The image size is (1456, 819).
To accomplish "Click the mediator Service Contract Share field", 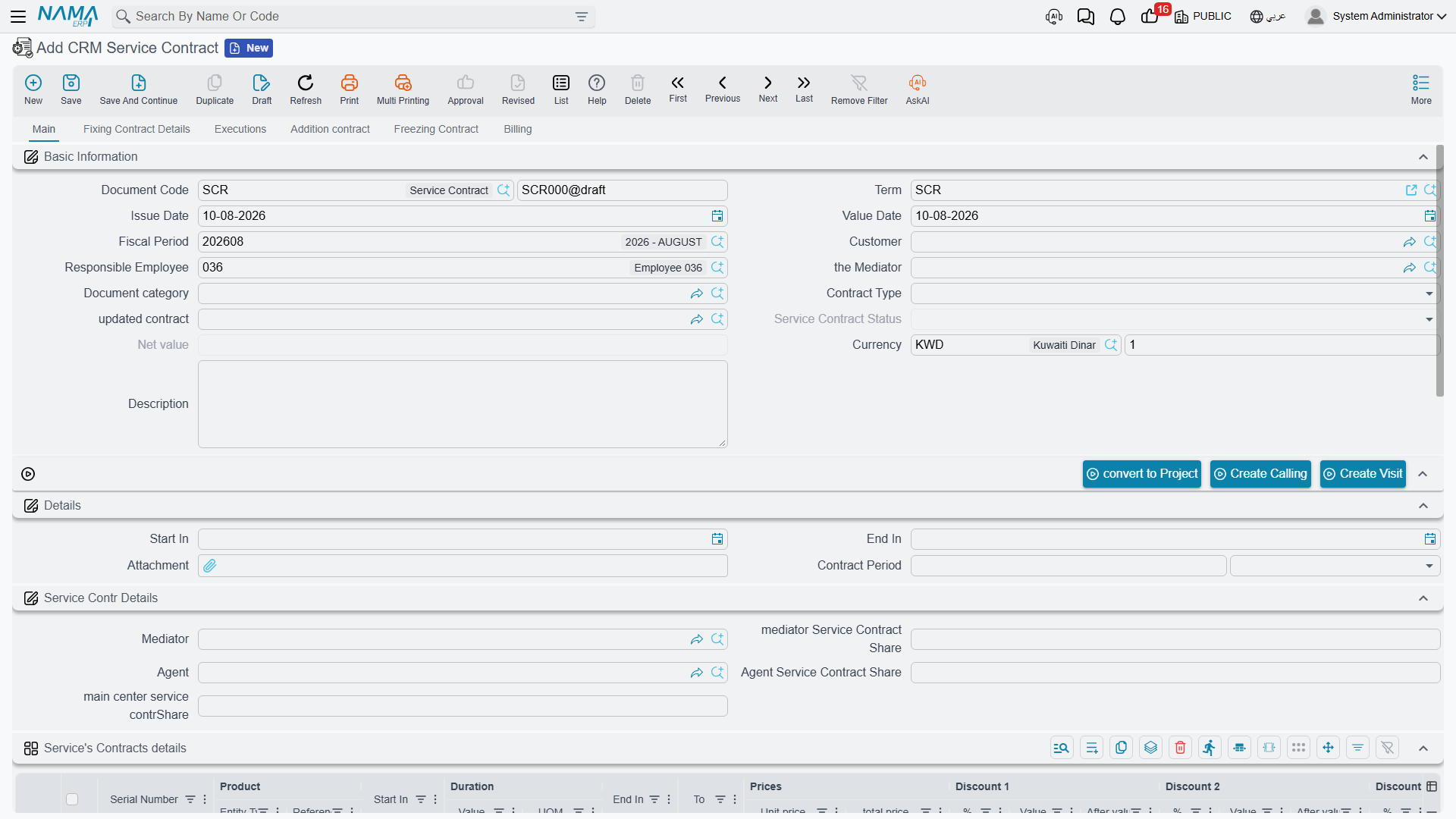I will point(1175,639).
